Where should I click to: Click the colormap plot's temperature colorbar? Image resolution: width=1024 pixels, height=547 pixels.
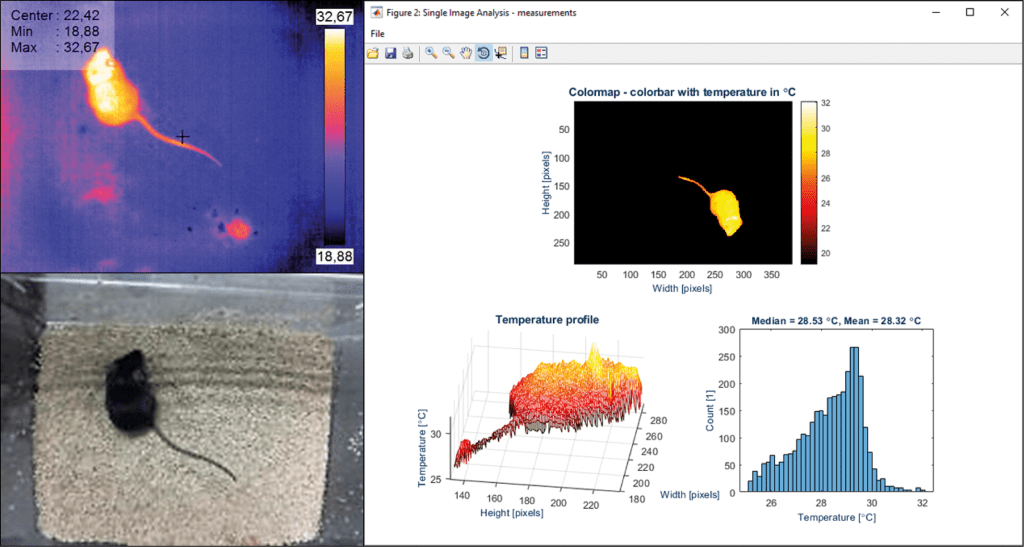coord(808,182)
